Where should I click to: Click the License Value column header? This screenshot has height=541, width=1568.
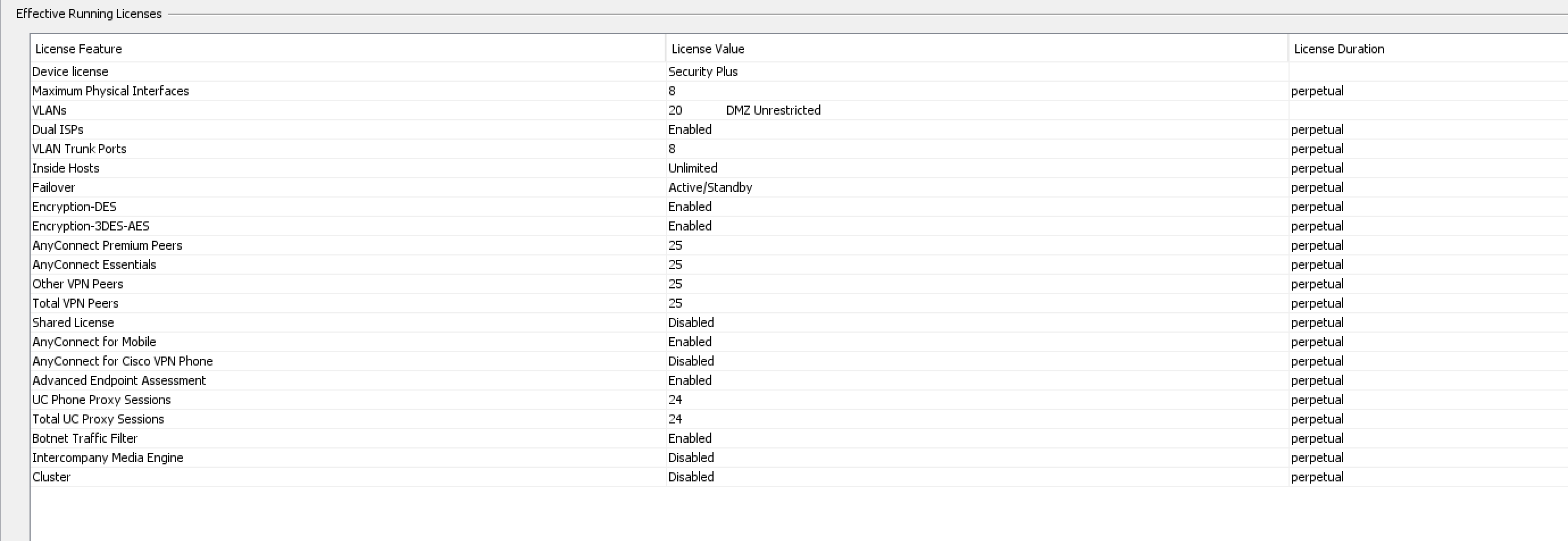pos(977,49)
